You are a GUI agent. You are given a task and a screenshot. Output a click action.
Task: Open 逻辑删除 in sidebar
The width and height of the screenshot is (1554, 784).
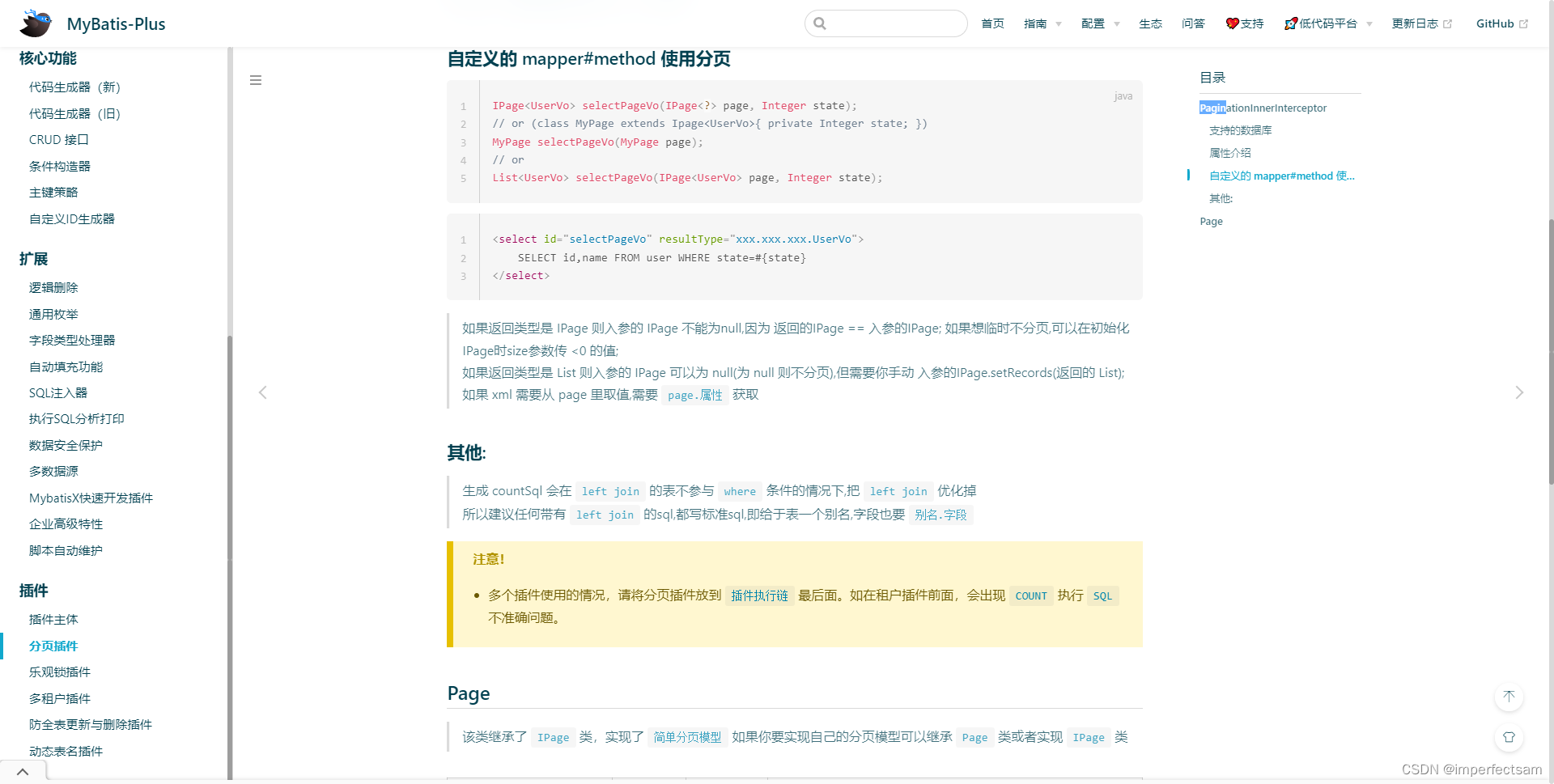click(x=53, y=288)
